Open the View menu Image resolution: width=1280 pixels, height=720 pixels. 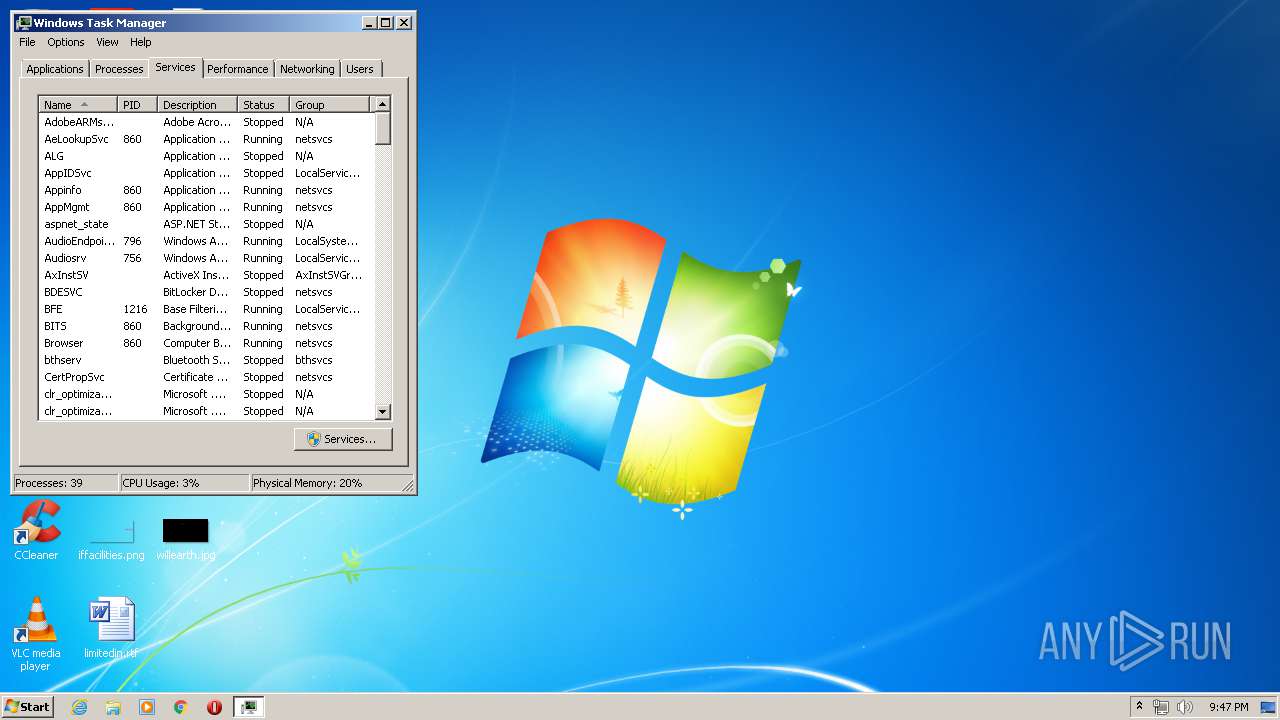click(107, 42)
